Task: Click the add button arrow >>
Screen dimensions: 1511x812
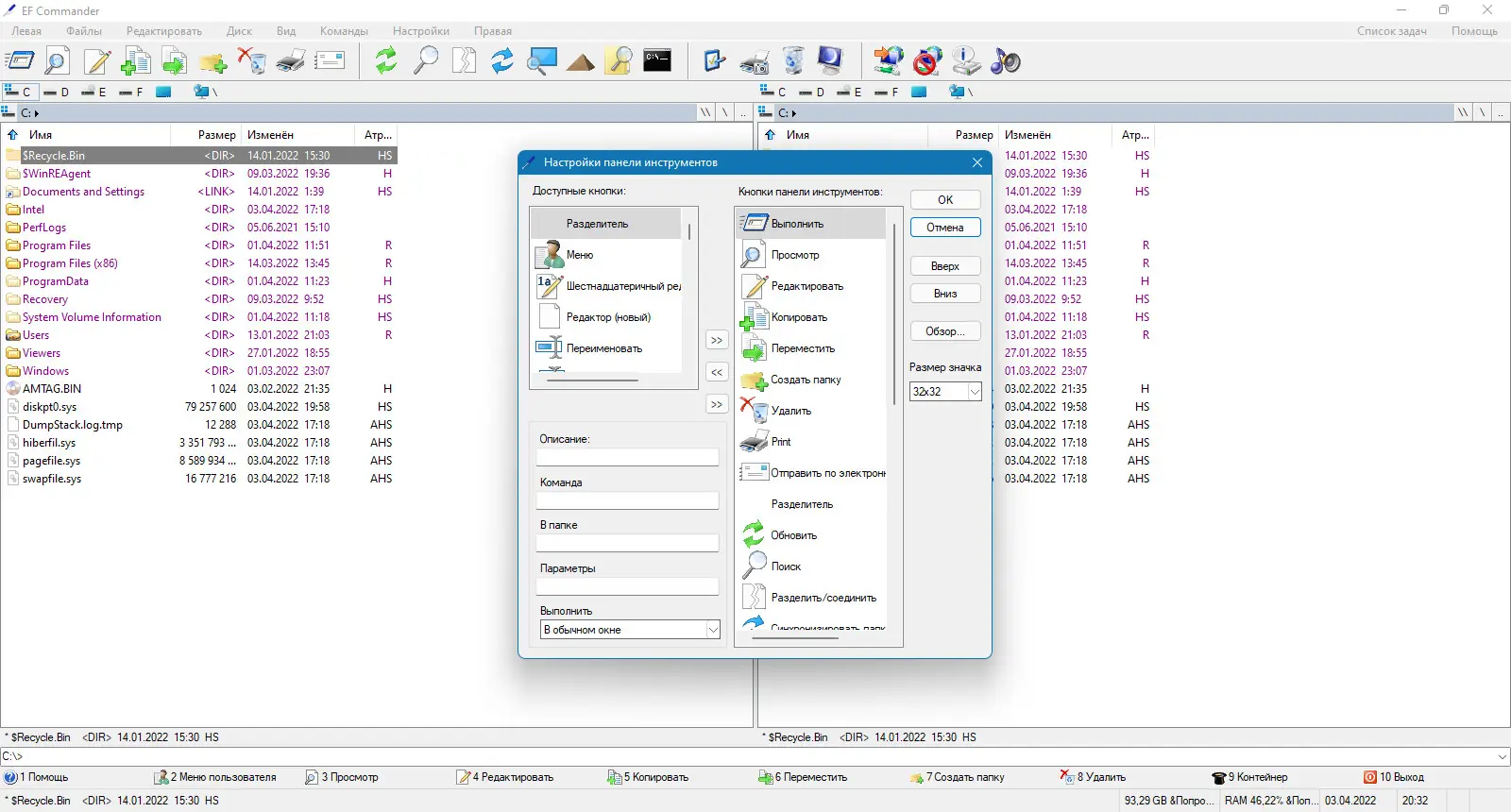Action: pos(717,340)
